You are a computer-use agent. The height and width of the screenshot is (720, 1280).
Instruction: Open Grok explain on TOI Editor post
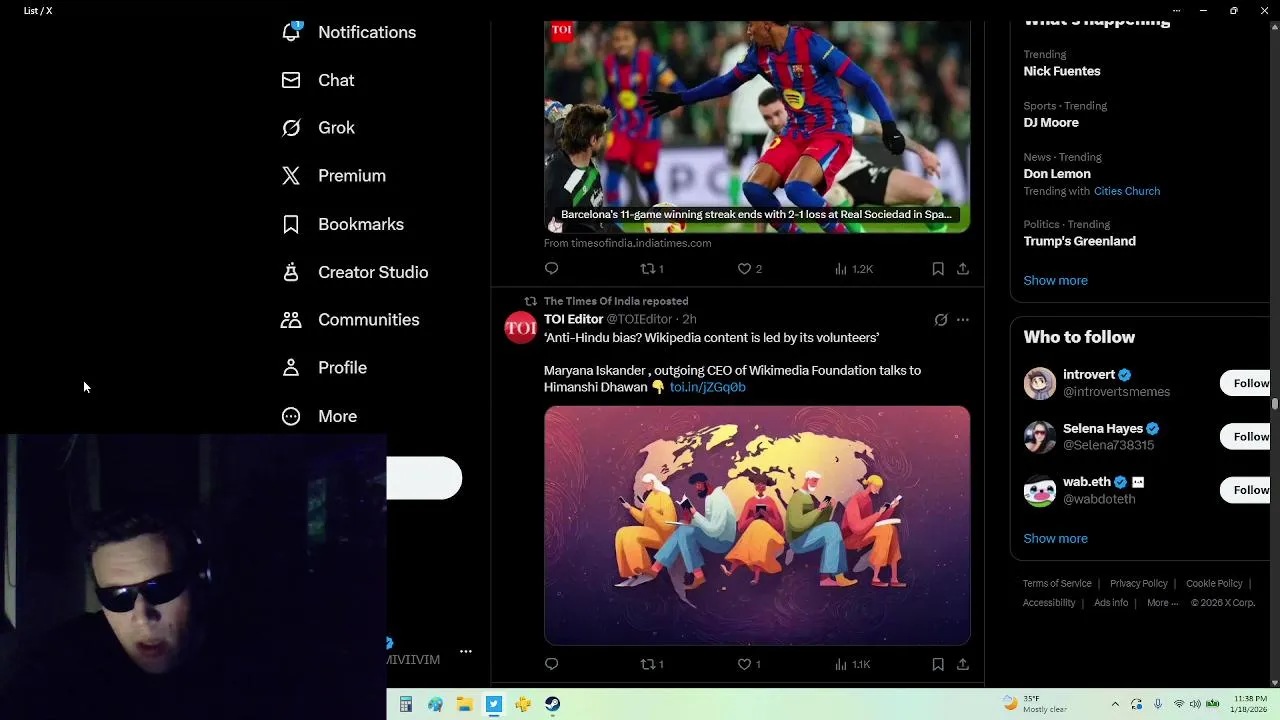pyautogui.click(x=941, y=320)
